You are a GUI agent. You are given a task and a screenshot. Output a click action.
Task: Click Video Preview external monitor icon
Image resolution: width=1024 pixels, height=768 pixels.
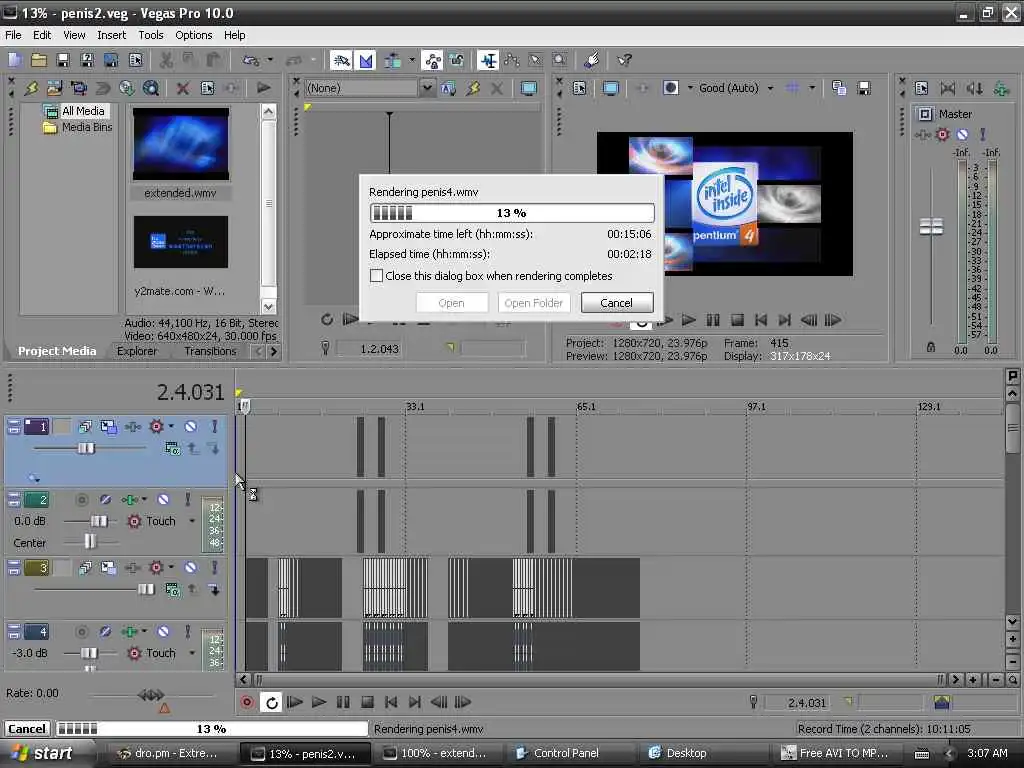(610, 88)
